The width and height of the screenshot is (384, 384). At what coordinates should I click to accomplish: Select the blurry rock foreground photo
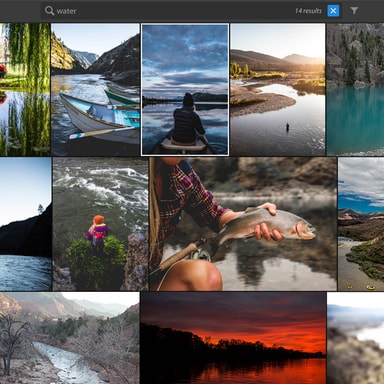[x=356, y=338]
